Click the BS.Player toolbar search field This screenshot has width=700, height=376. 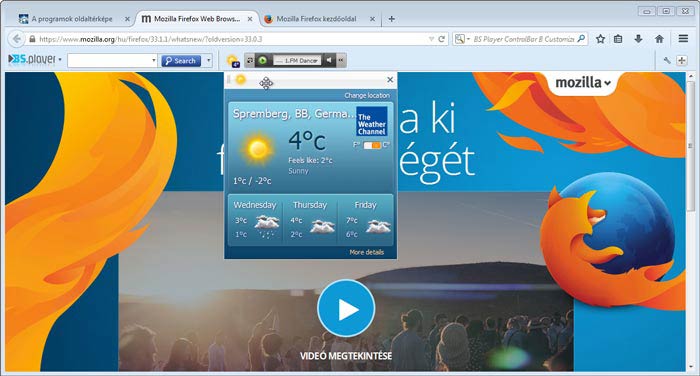pos(109,60)
